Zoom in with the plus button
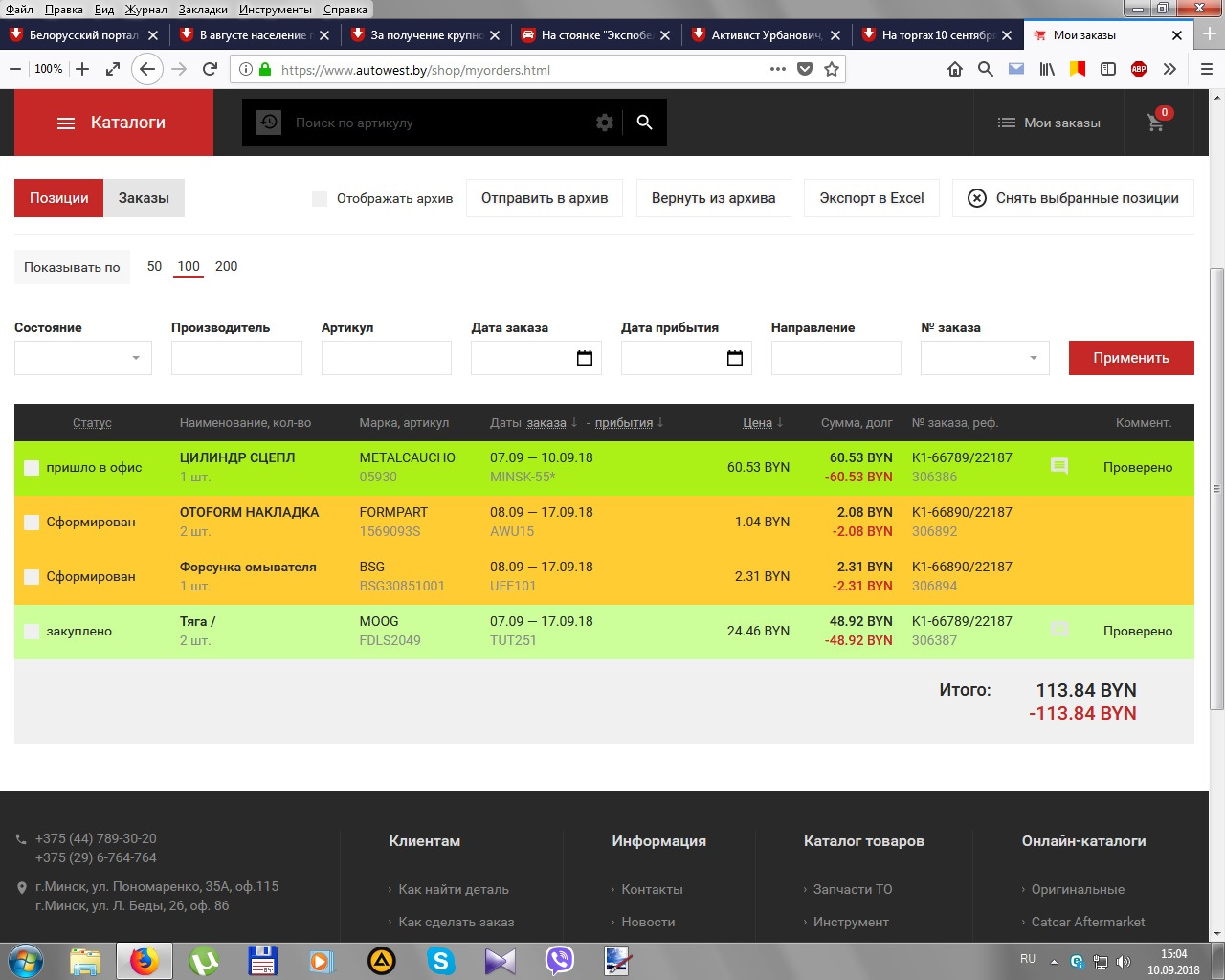Screen dimensions: 1225x980 pos(82,69)
